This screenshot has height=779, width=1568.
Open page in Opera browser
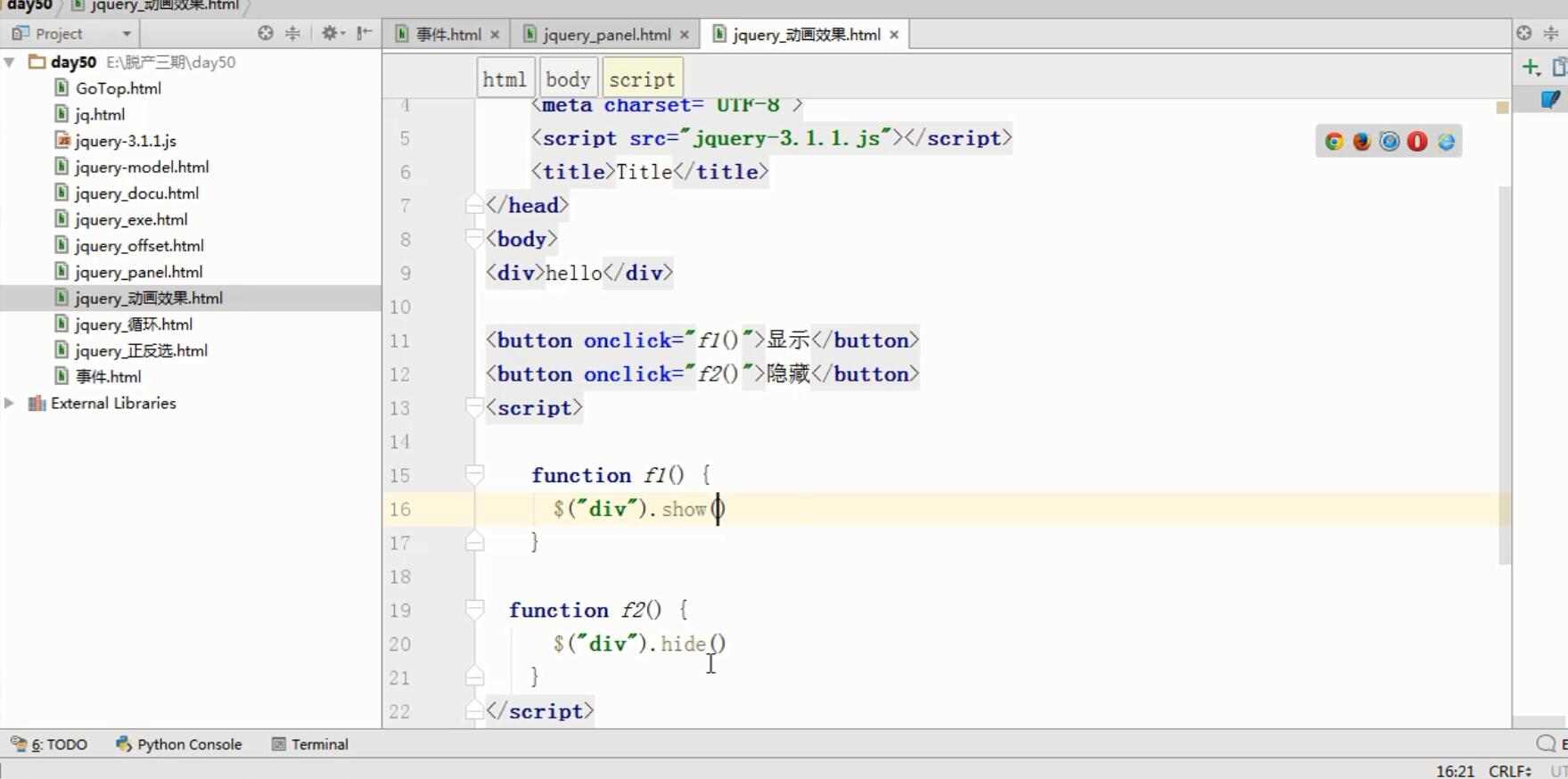point(1417,142)
